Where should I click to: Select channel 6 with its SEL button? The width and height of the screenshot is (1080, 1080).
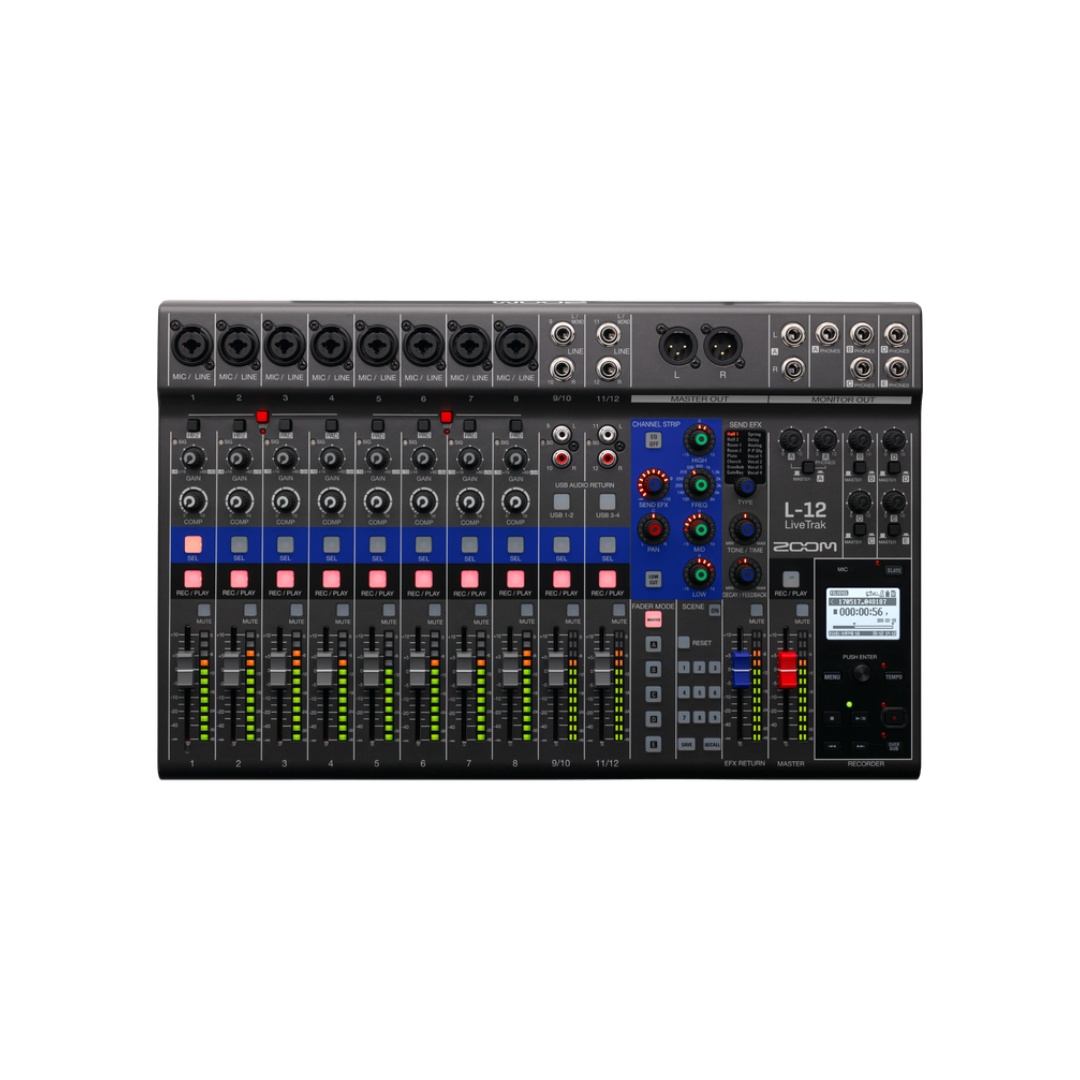[424, 544]
